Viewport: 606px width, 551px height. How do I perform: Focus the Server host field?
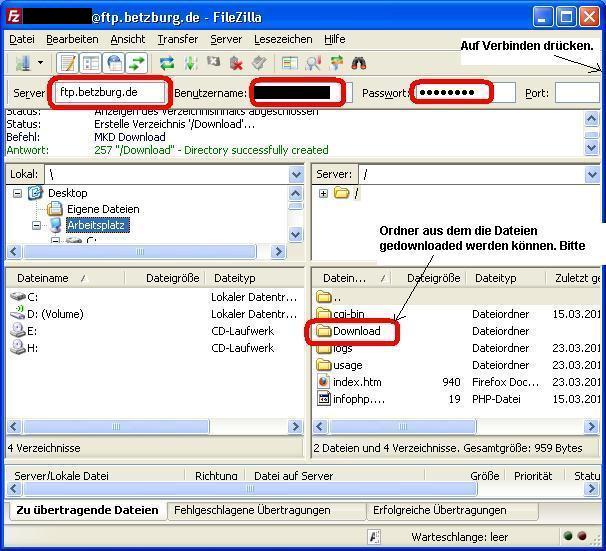[x=110, y=92]
